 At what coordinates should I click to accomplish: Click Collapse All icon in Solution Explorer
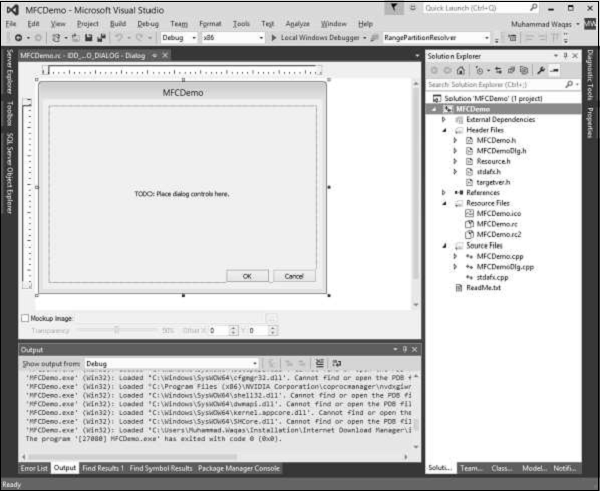click(509, 70)
